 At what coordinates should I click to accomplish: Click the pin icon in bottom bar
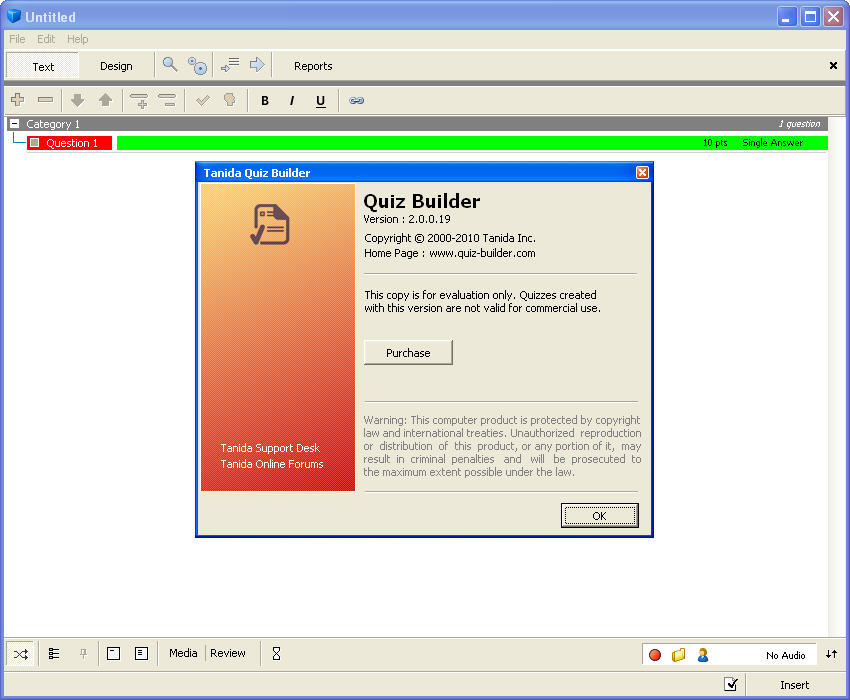pos(83,654)
